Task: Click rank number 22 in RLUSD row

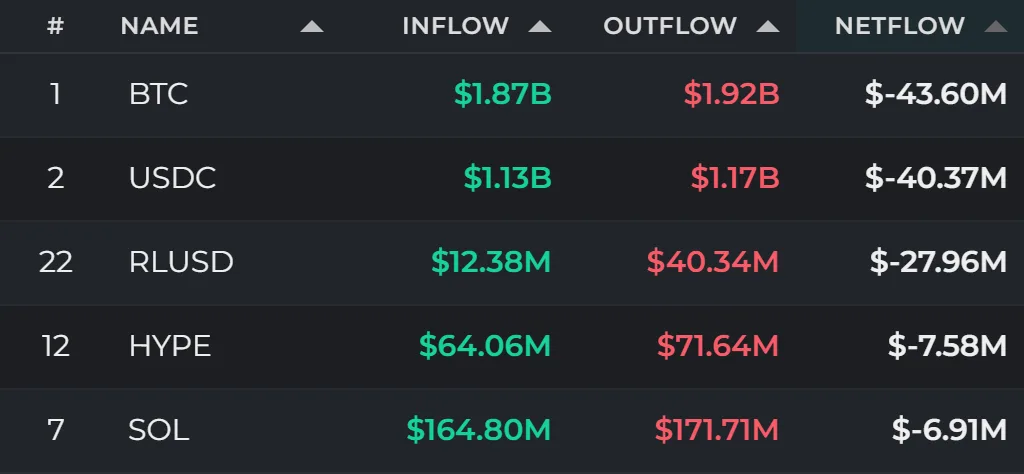Action: (x=56, y=262)
